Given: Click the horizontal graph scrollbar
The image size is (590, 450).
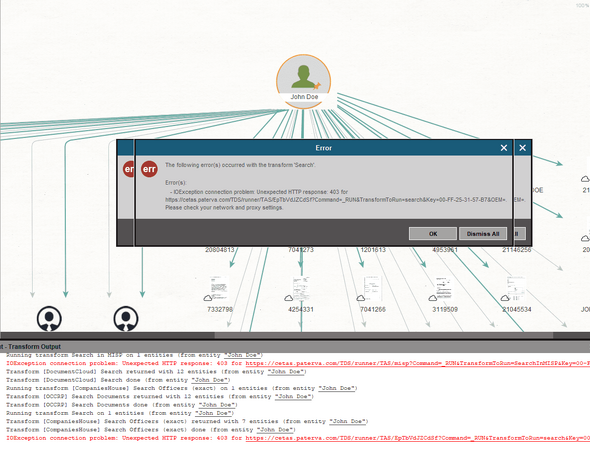Looking at the screenshot, I should (384, 335).
